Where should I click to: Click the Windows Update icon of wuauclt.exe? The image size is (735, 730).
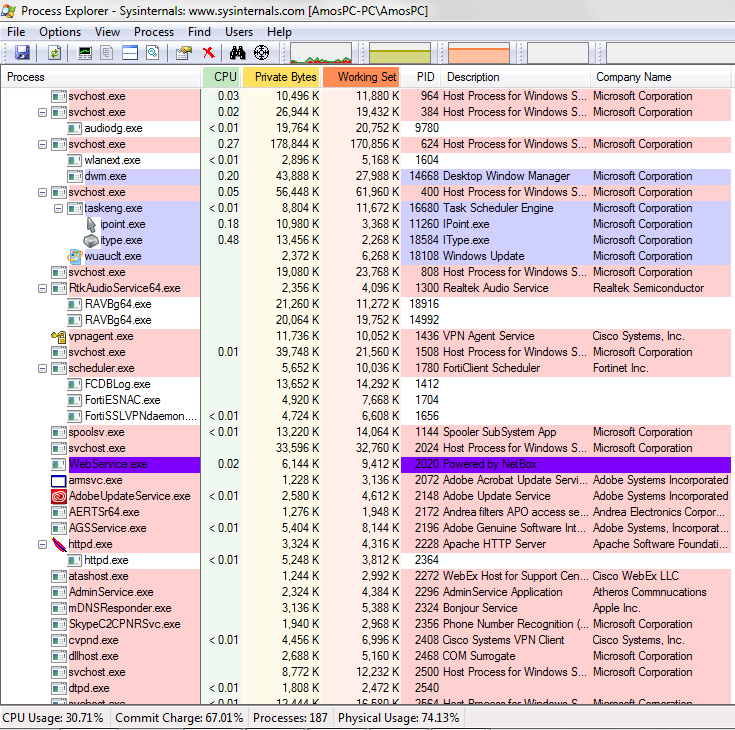(x=75, y=256)
